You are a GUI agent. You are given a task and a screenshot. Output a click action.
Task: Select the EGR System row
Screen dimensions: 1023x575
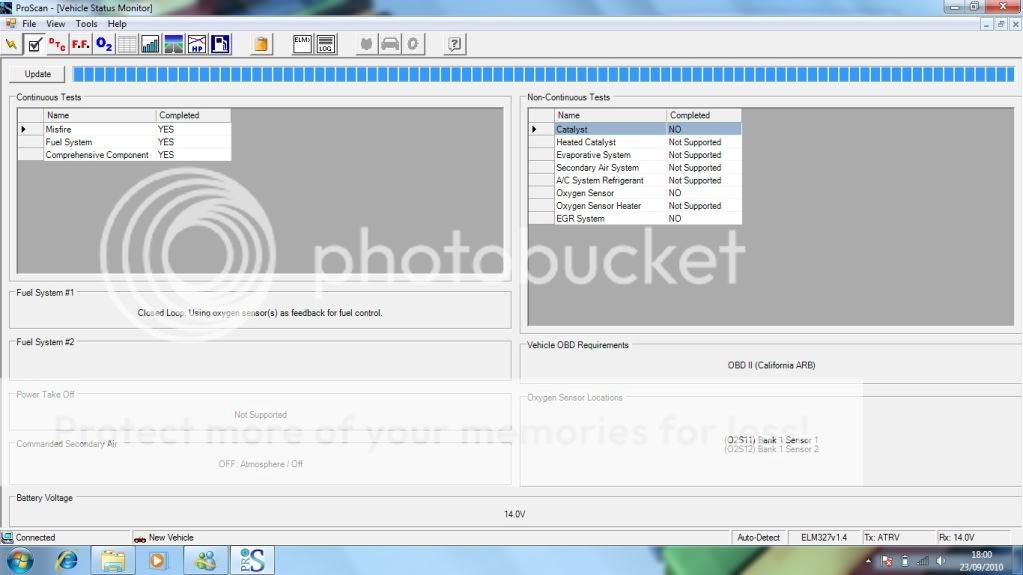click(635, 218)
